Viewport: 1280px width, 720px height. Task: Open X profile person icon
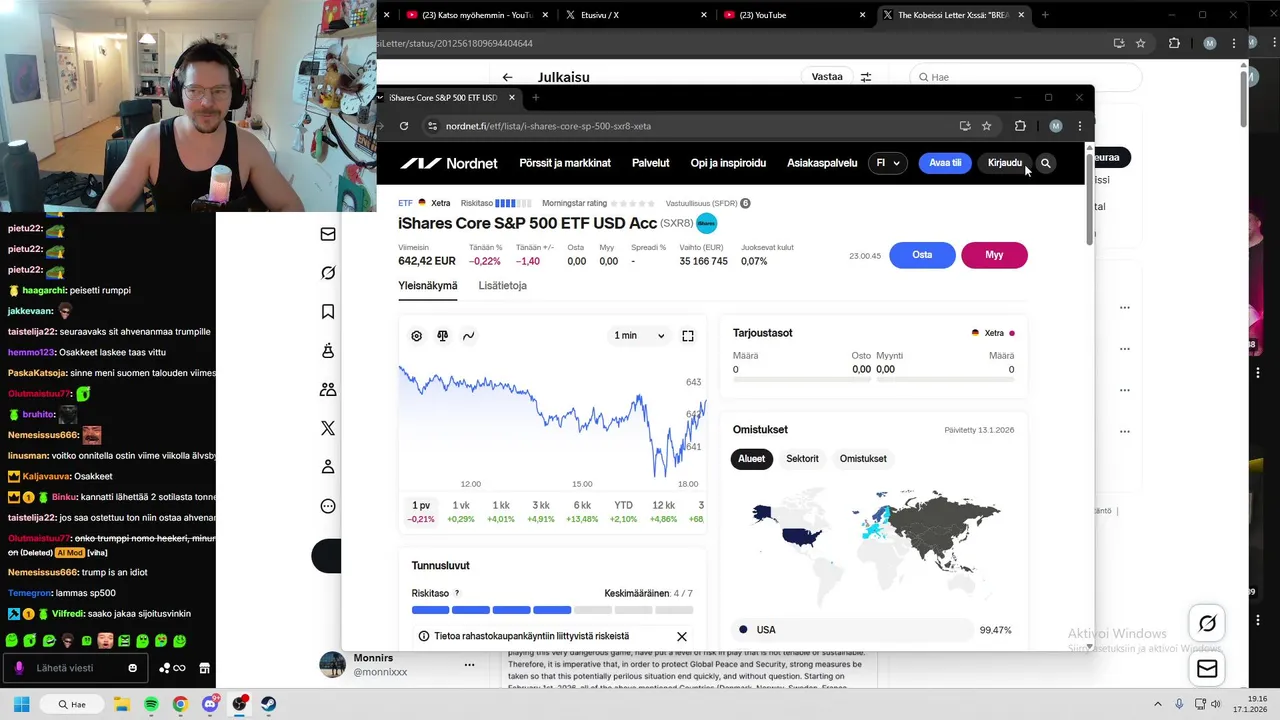pyautogui.click(x=328, y=467)
